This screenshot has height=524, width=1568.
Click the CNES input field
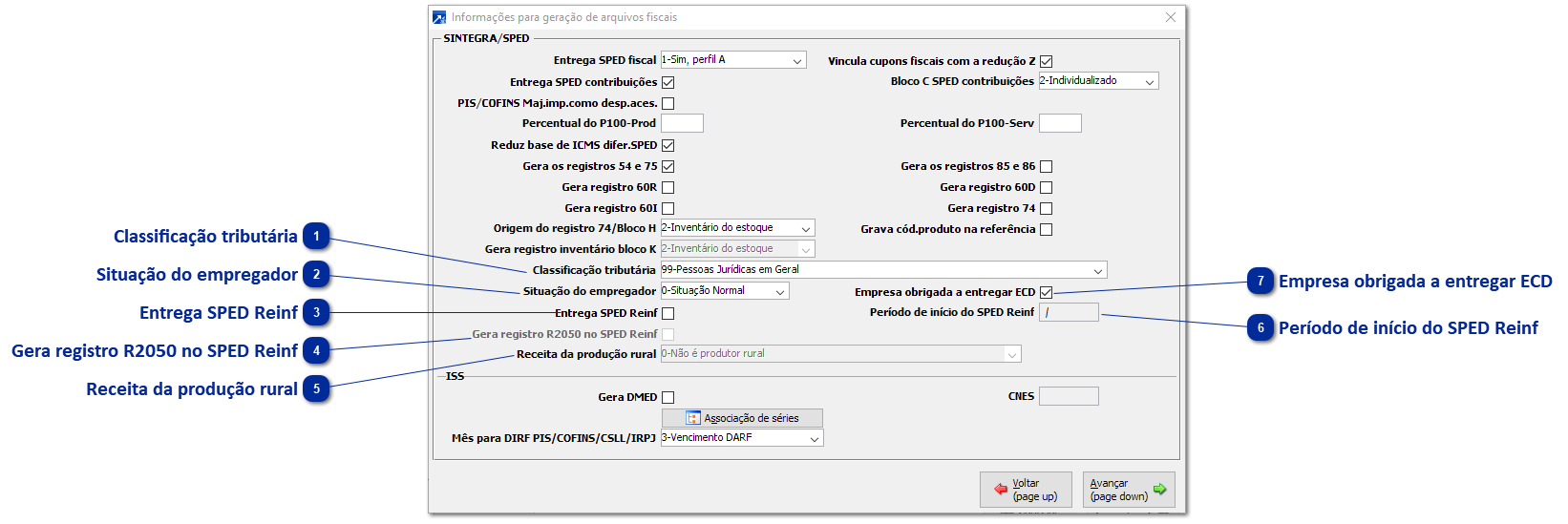pyautogui.click(x=1069, y=396)
